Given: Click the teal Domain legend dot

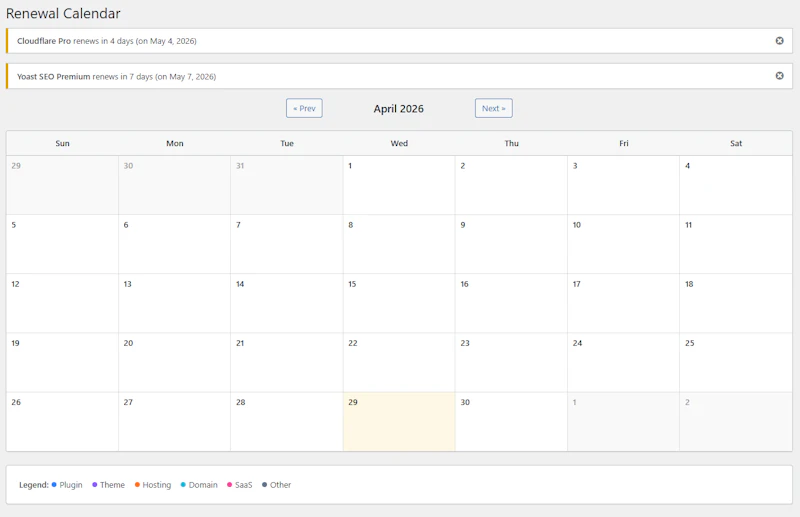Looking at the screenshot, I should [183, 484].
